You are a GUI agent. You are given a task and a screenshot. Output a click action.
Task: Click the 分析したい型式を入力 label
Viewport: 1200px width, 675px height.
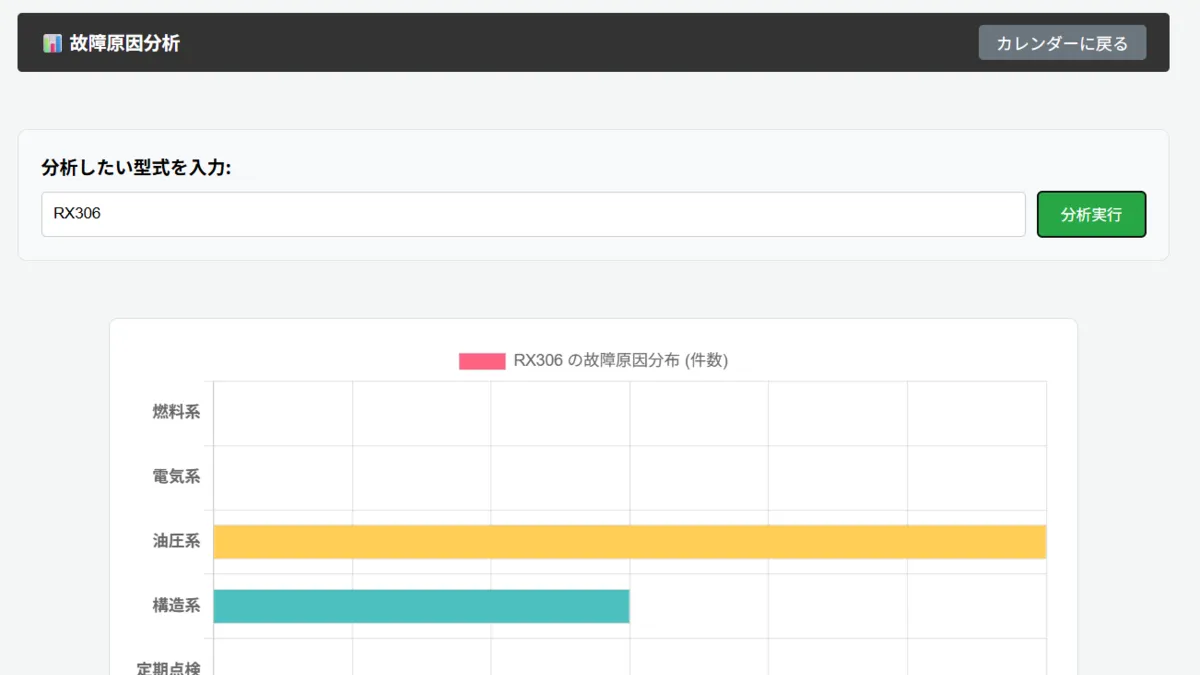(x=136, y=167)
